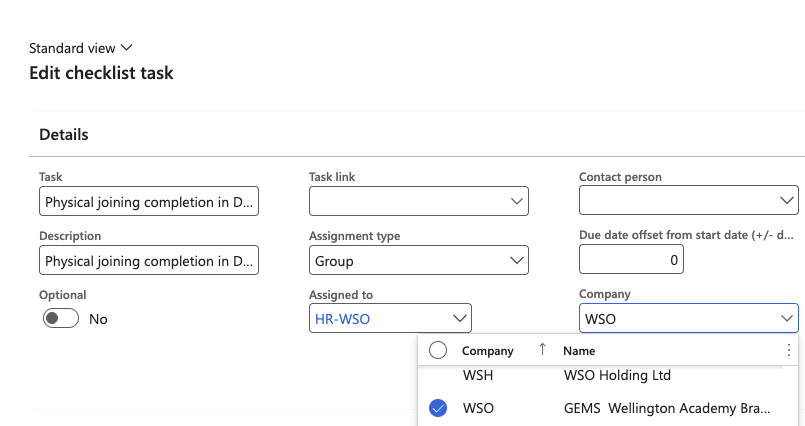Screen dimensions: 805x426
Task: Click the Company field containing WSO
Action: (688, 318)
